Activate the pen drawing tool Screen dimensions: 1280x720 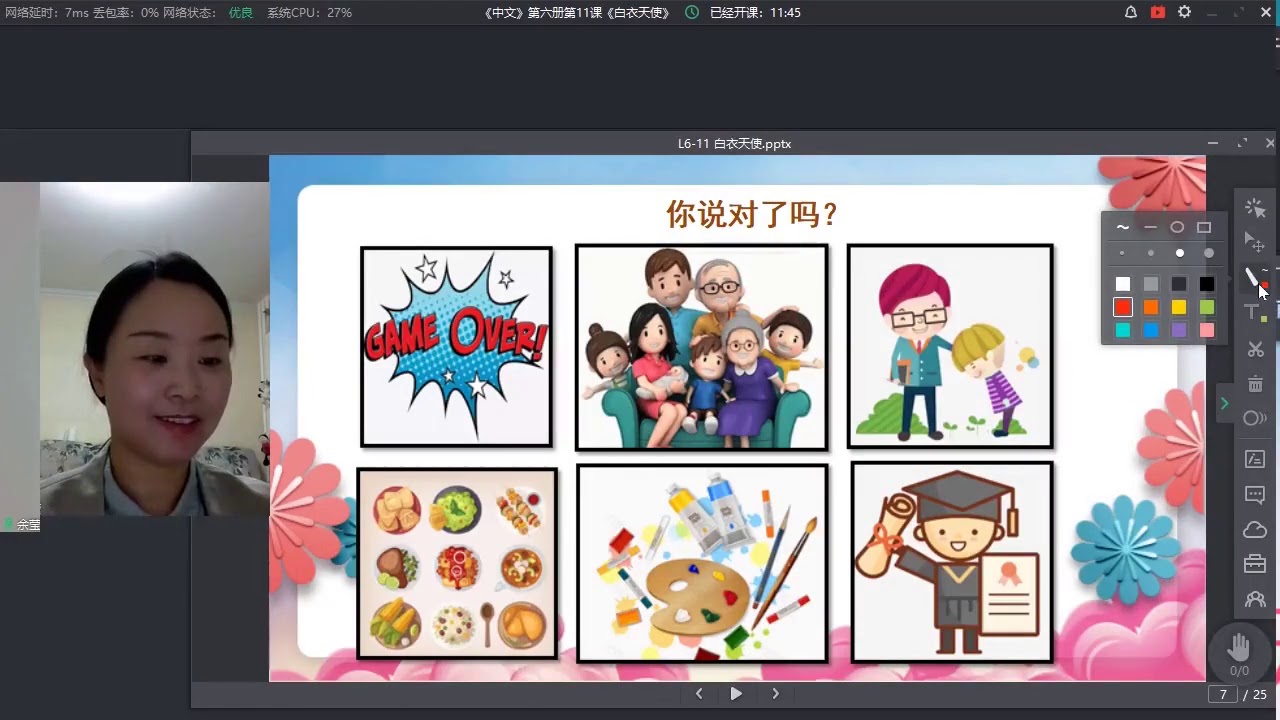pyautogui.click(x=1254, y=277)
